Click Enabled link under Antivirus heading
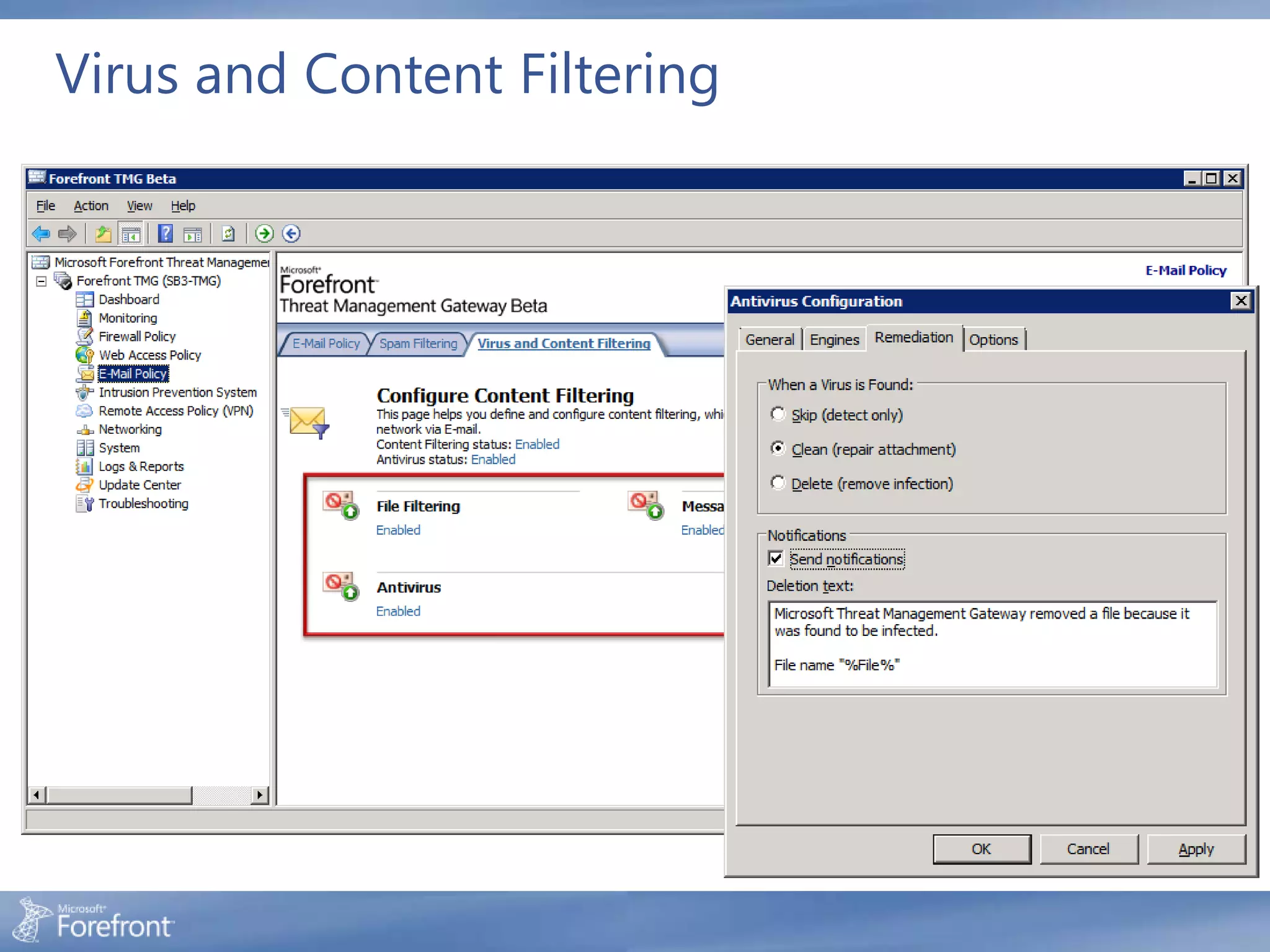This screenshot has width=1270, height=952. click(398, 612)
